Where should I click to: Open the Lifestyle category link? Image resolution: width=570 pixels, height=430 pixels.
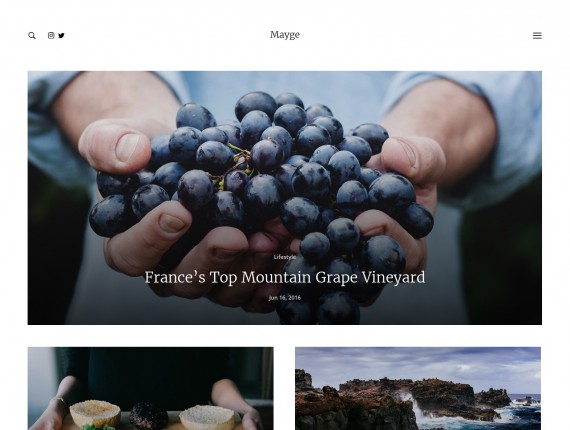click(285, 257)
